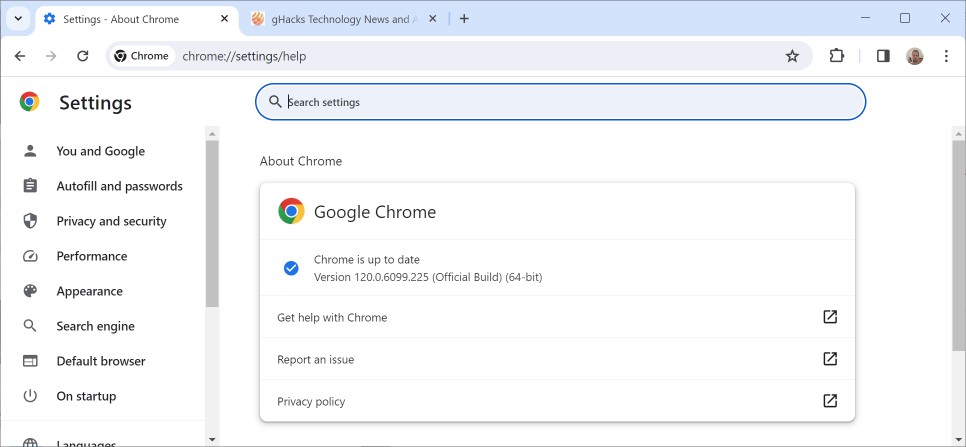Open On startup settings

102,396
